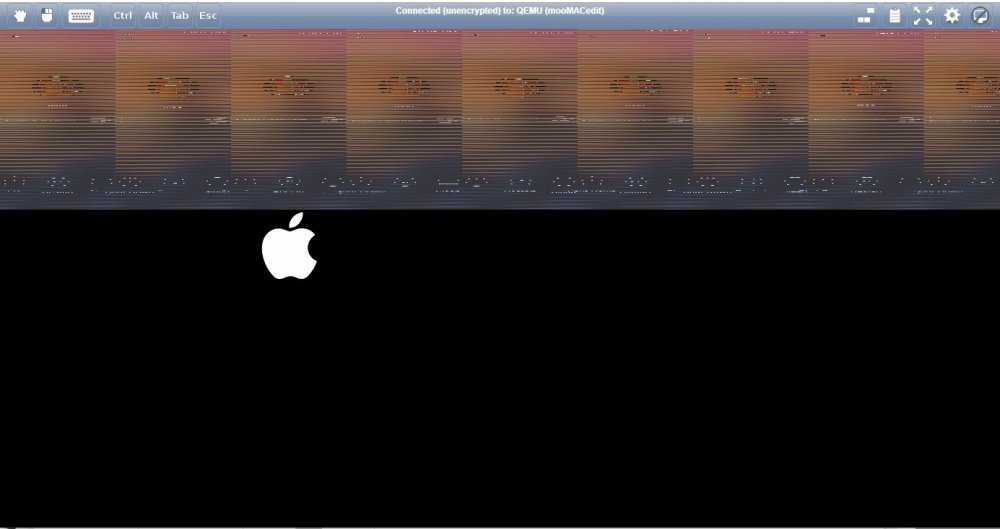
Task: Disconnect from the QEMU session
Action: (980, 15)
